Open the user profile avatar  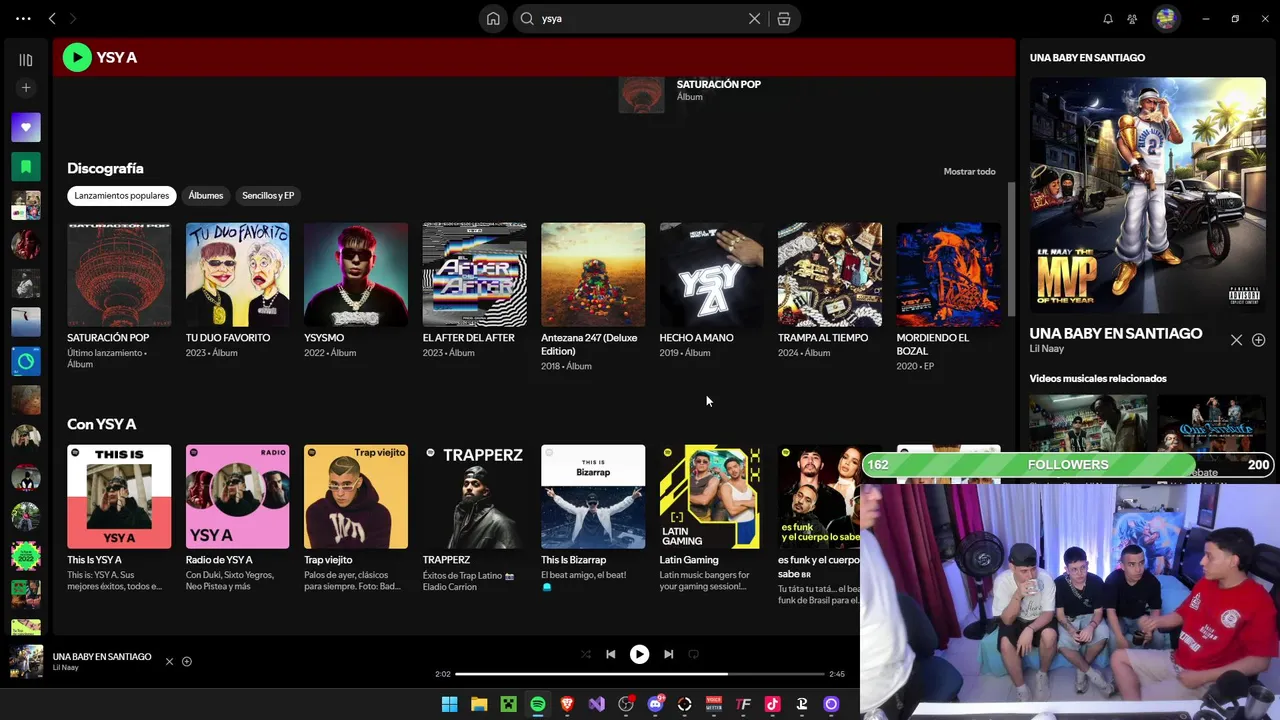pyautogui.click(x=1166, y=18)
